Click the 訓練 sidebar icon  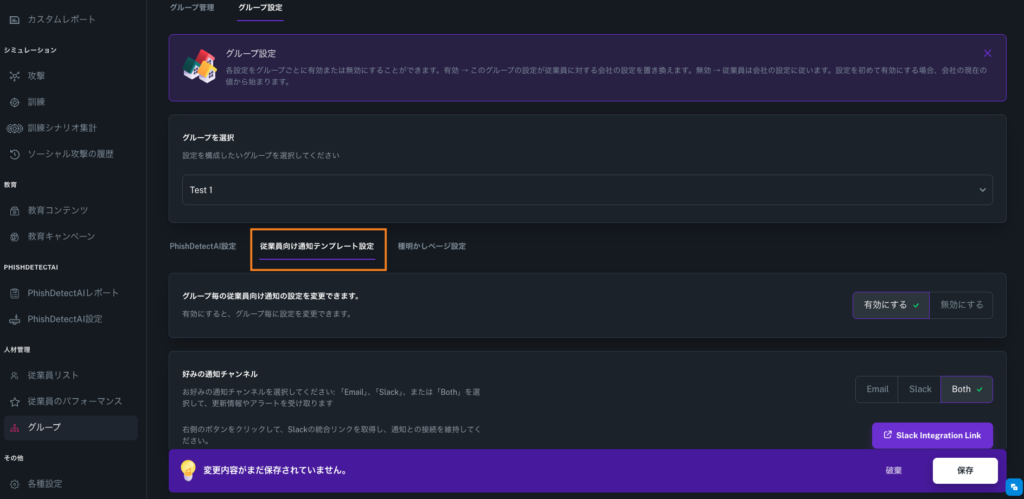point(14,102)
